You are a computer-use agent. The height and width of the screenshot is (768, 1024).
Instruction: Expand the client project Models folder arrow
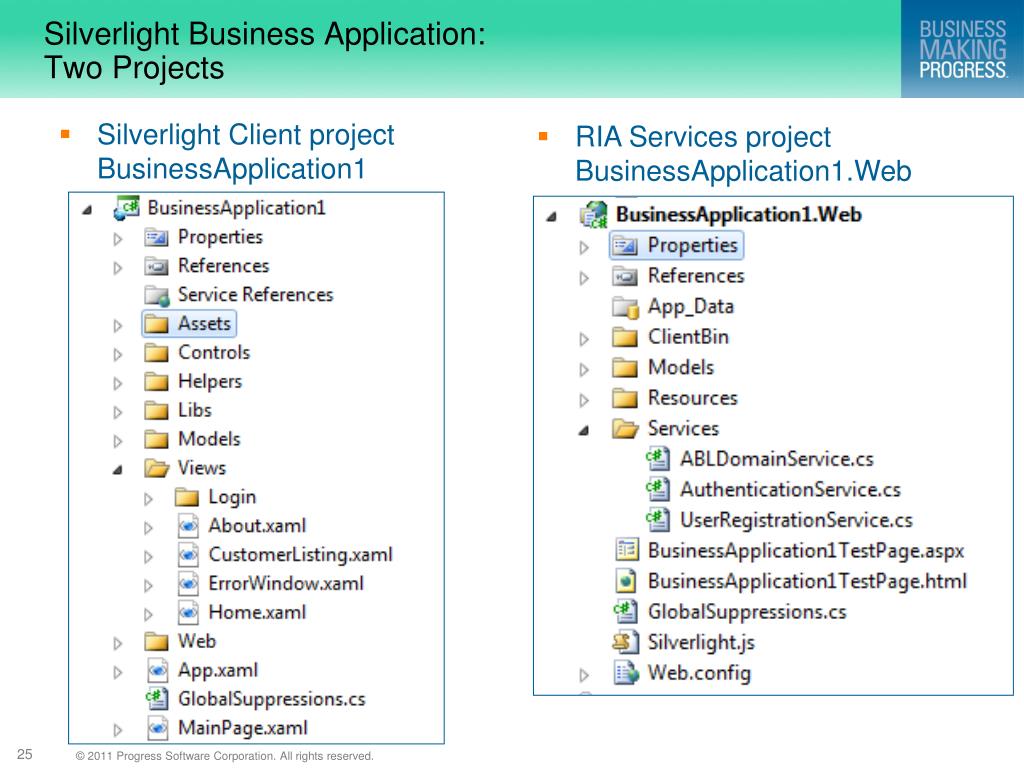118,441
